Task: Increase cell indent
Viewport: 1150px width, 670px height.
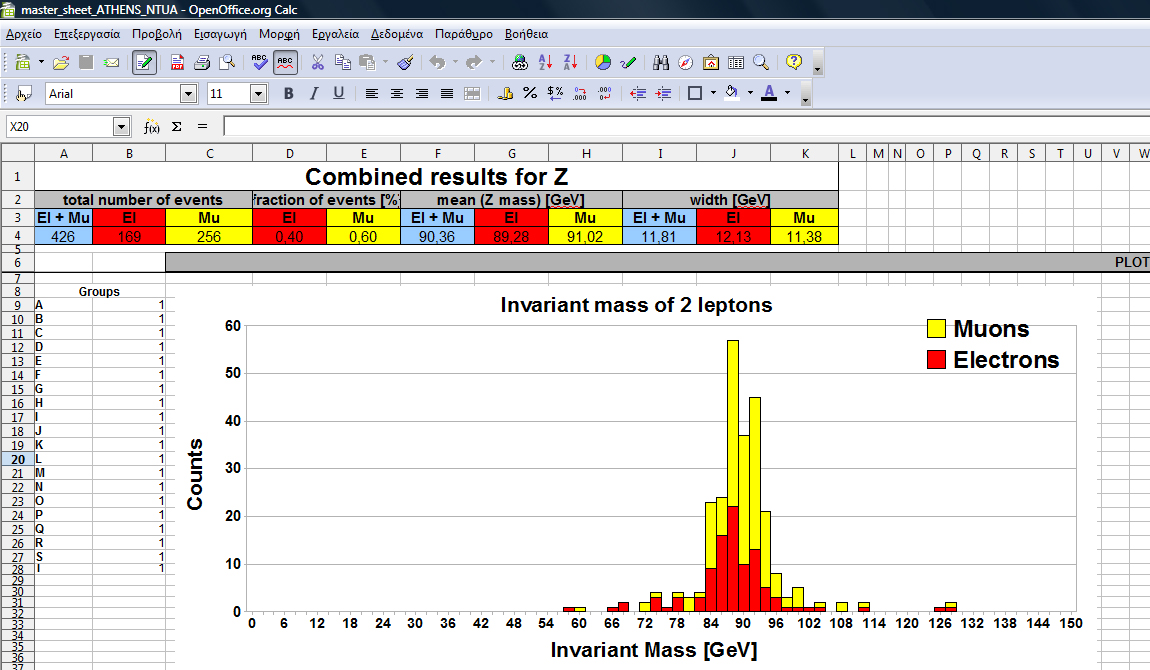Action: [663, 94]
